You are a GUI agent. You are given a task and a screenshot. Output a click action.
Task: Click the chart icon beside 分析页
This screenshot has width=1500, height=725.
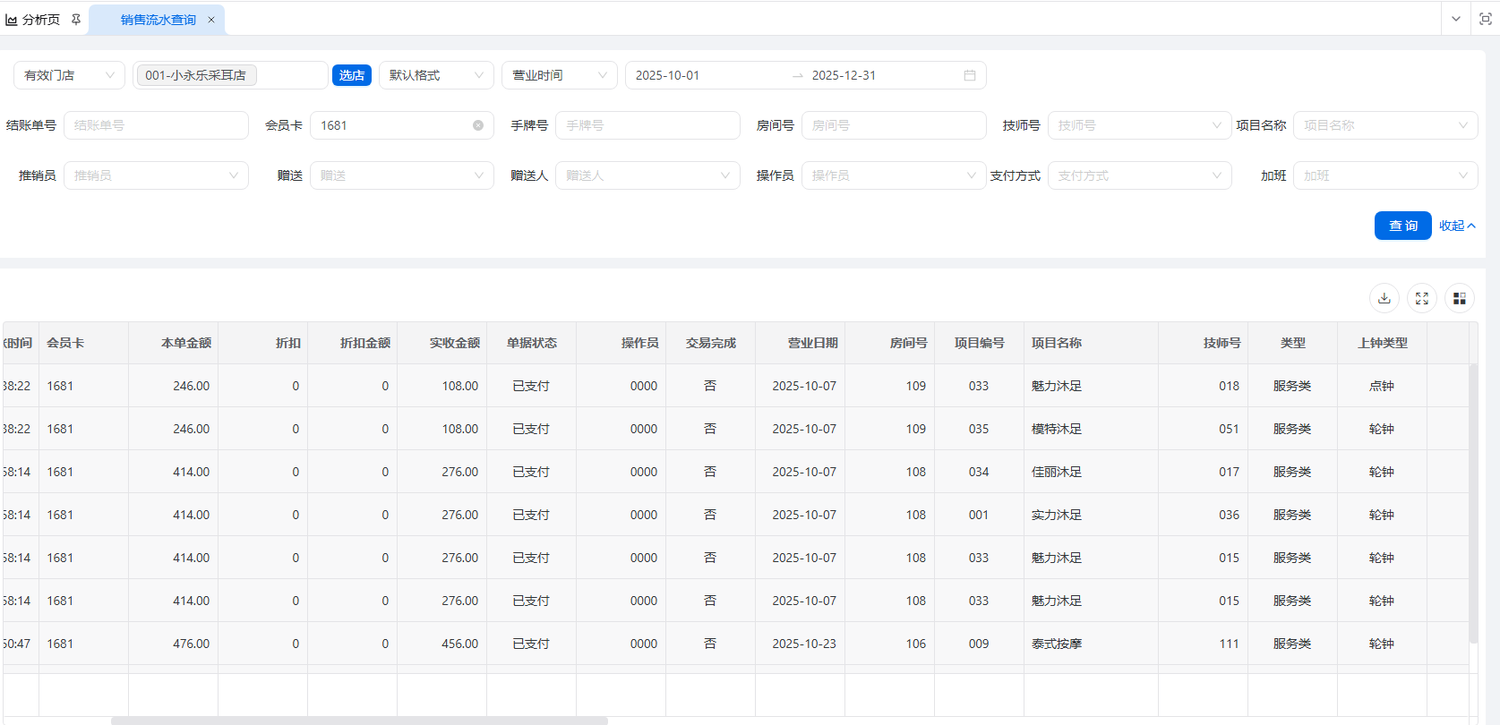tap(13, 18)
